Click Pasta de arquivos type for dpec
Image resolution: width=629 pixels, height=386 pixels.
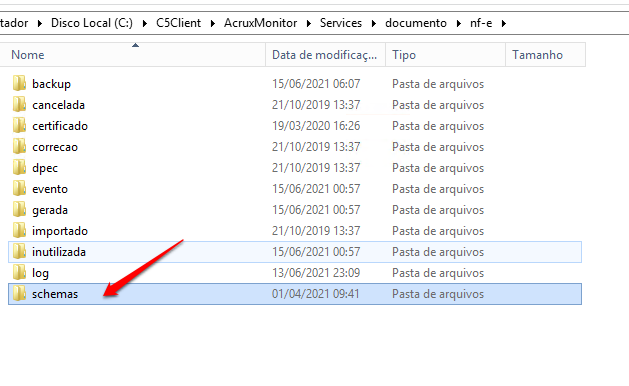click(438, 168)
